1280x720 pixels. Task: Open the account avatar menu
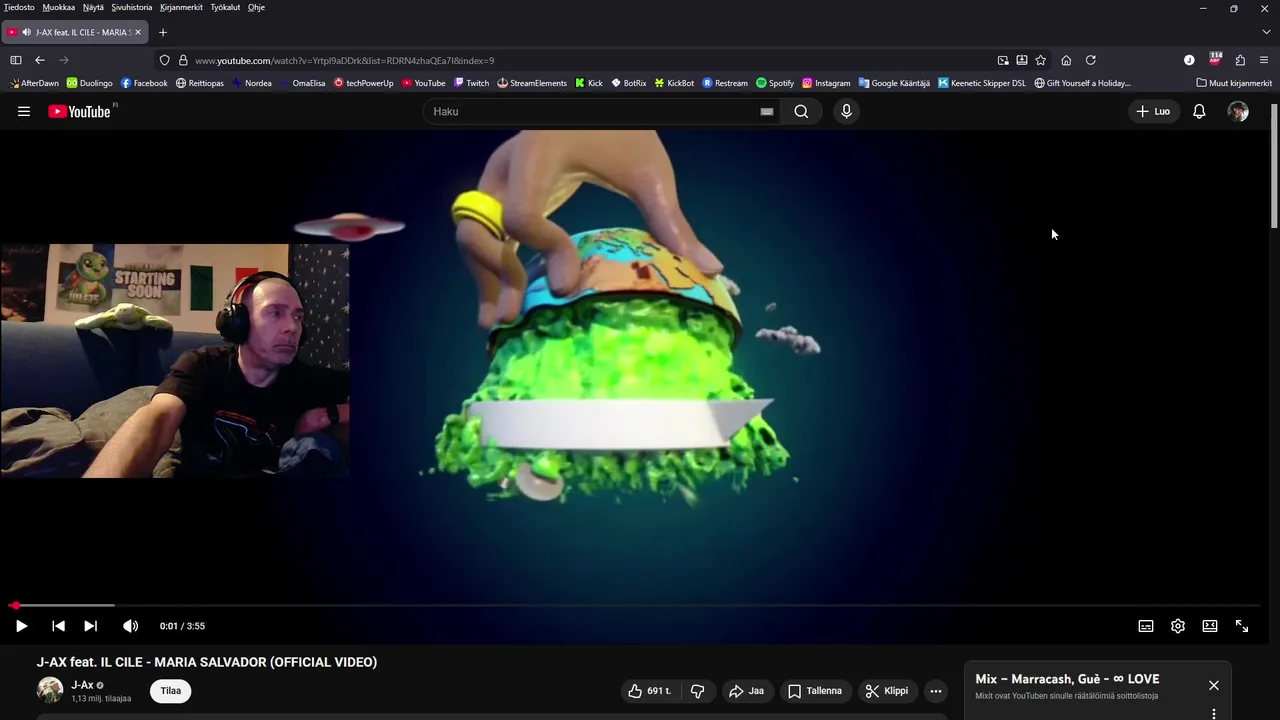coord(1238,111)
